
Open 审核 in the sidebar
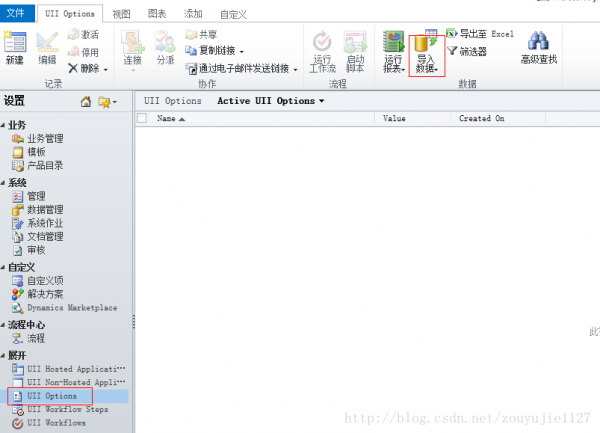pos(29,250)
